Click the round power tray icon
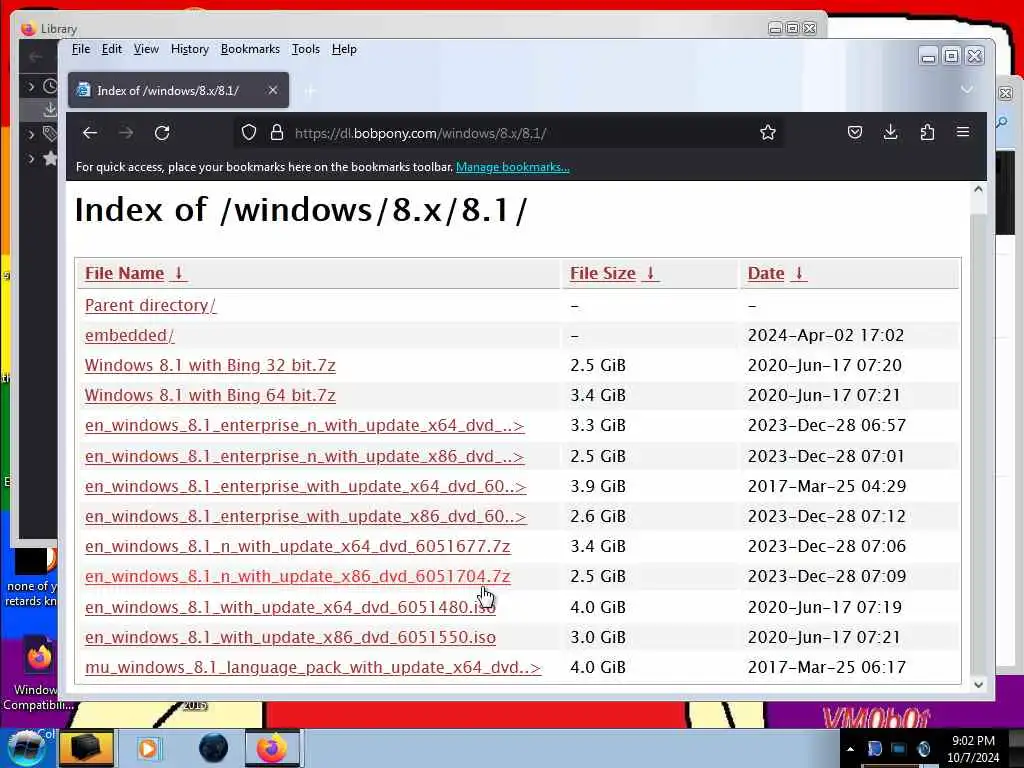Viewport: 1024px width, 768px height. tap(923, 748)
